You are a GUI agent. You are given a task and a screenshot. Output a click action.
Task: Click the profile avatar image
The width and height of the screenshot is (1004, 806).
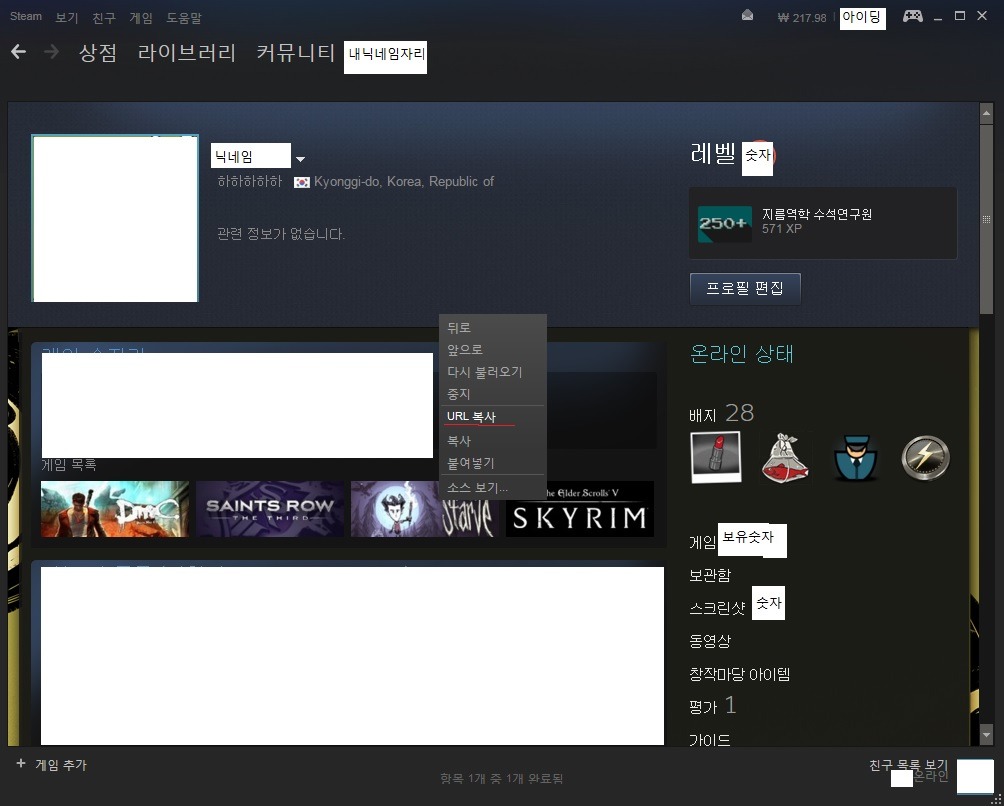click(x=115, y=218)
